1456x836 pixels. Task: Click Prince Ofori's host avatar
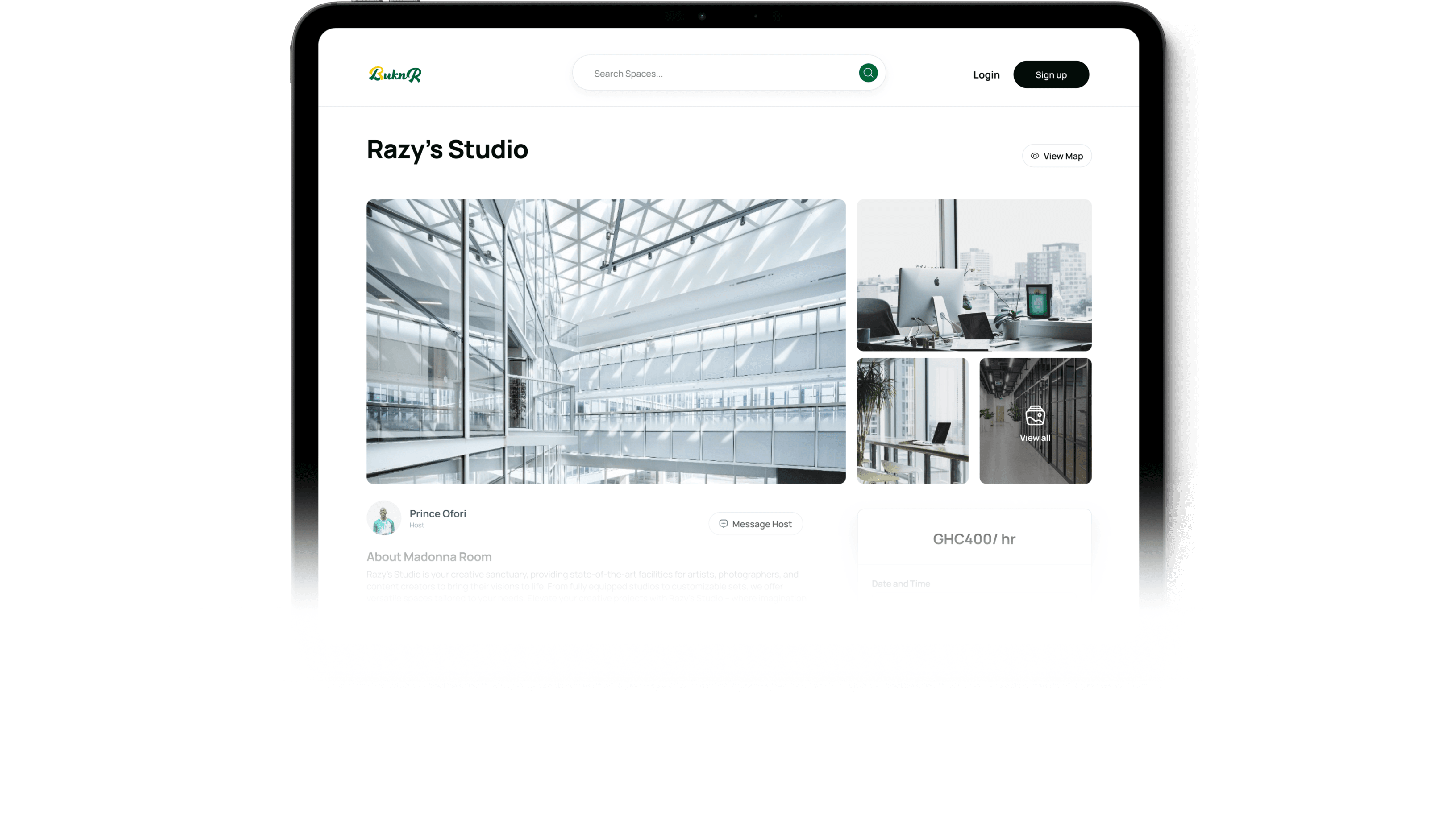click(x=384, y=518)
